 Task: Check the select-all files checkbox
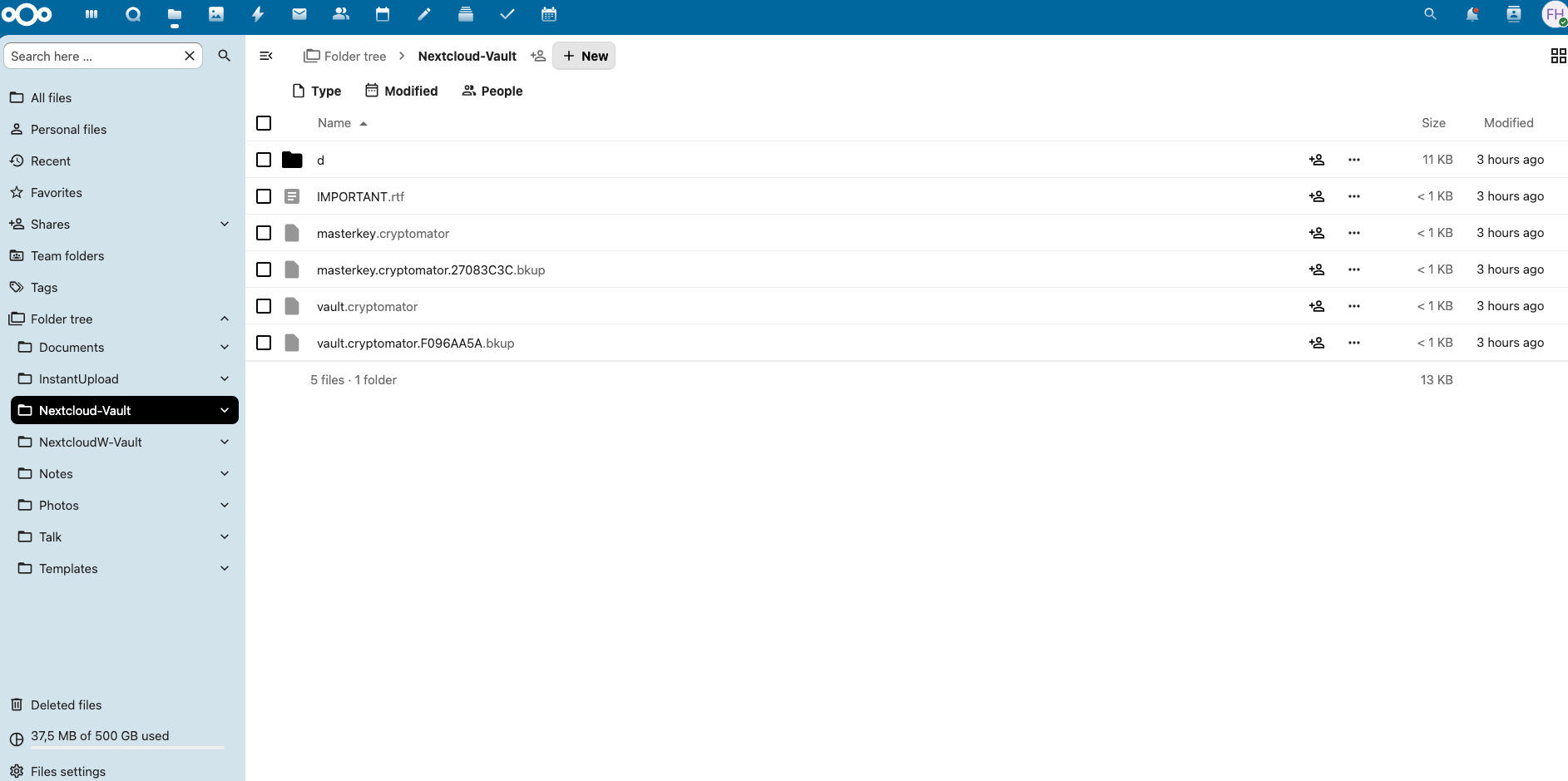coord(264,122)
